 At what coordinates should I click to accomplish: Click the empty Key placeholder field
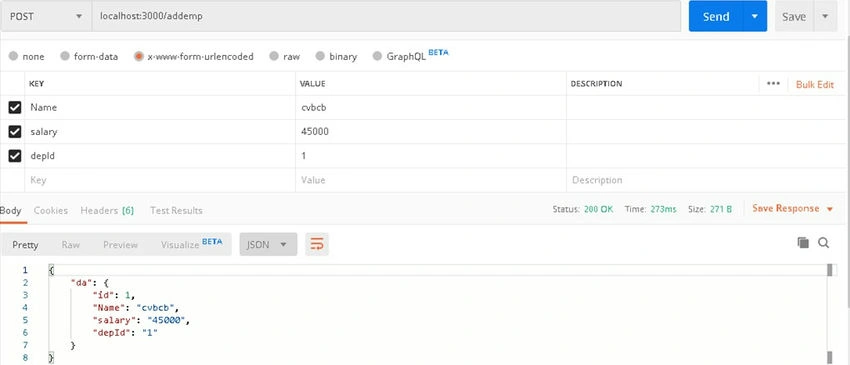click(x=160, y=180)
